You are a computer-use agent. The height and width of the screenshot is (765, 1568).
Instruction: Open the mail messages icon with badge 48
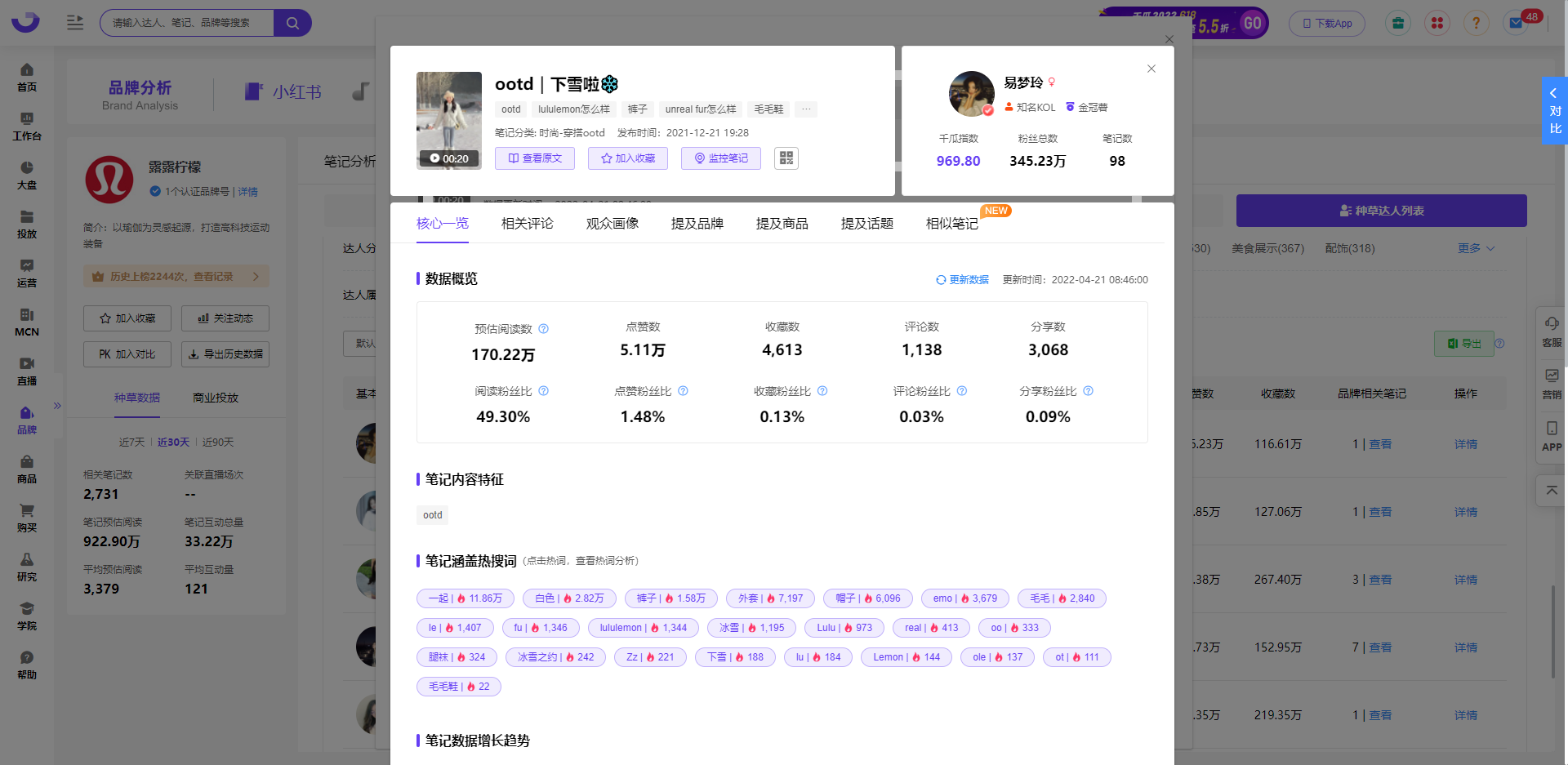pos(1517,23)
